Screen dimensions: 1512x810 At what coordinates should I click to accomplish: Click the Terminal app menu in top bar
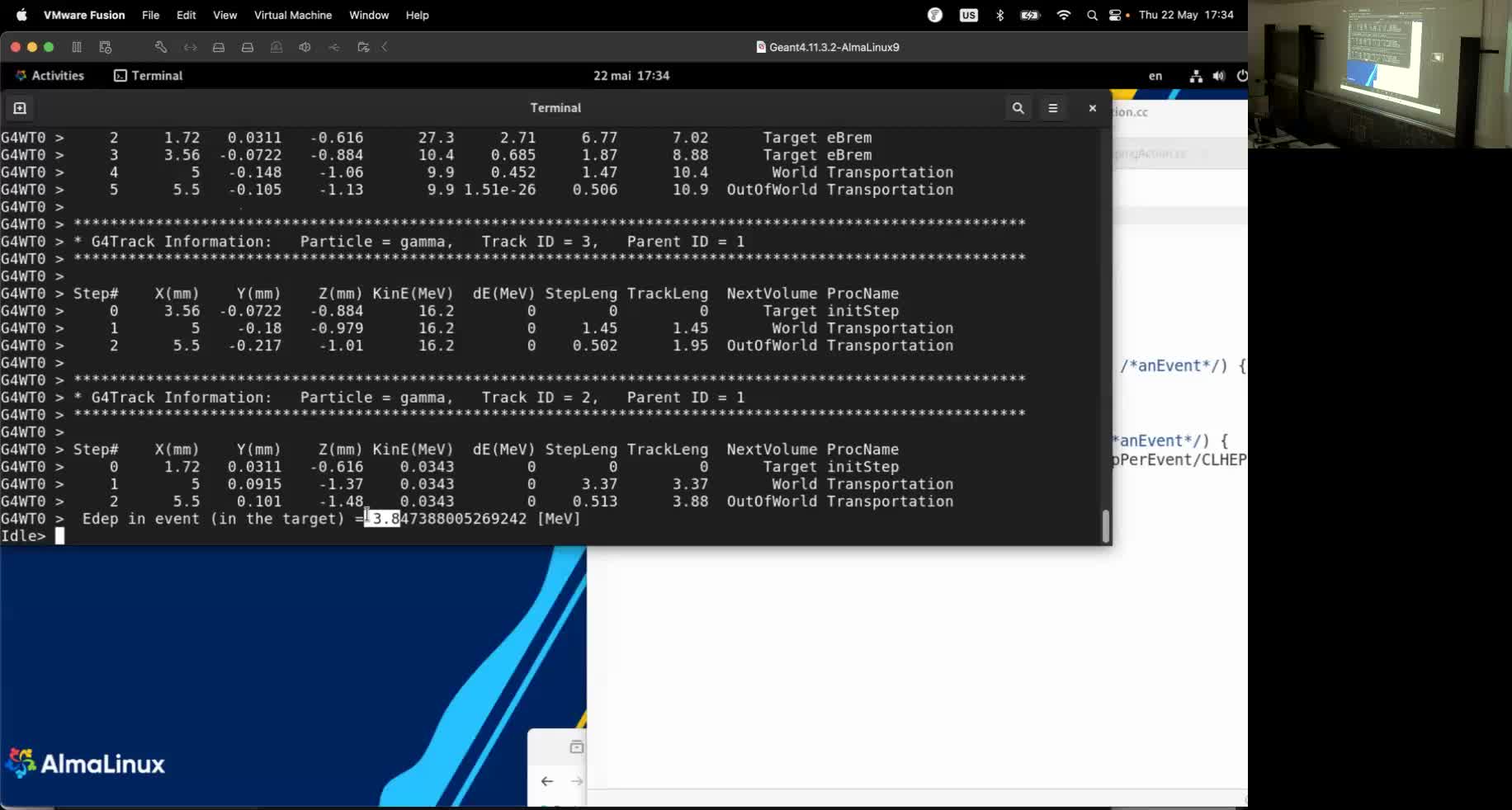pyautogui.click(x=149, y=76)
